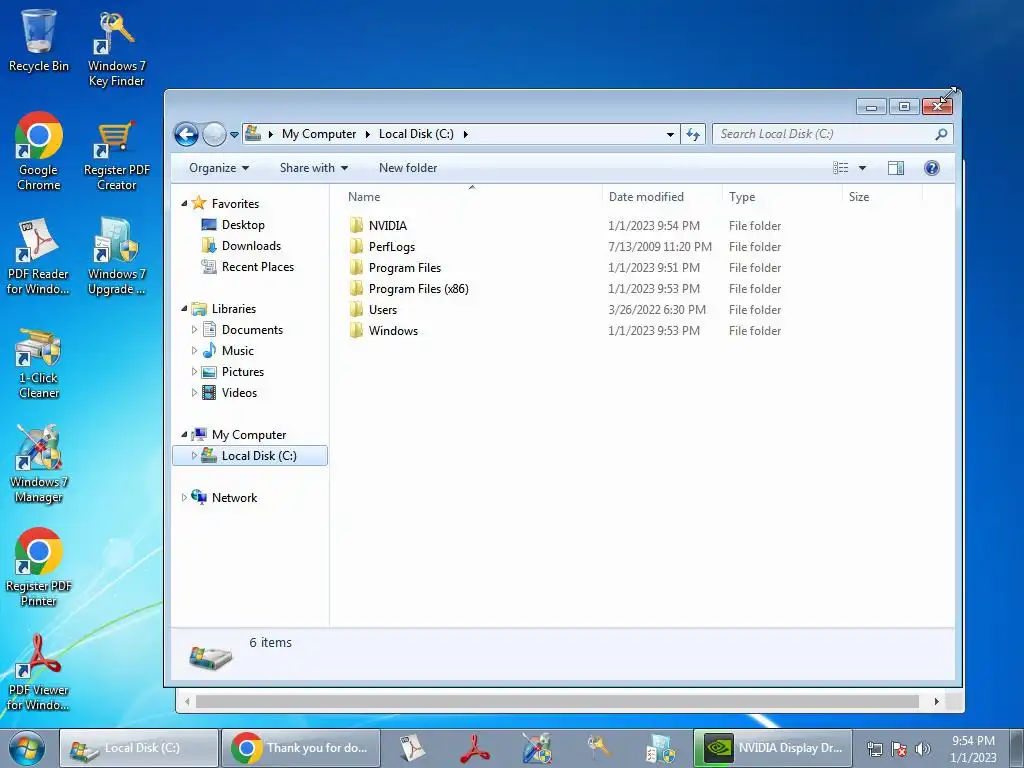Collapse the Libraries tree group
The image size is (1024, 768).
(184, 309)
